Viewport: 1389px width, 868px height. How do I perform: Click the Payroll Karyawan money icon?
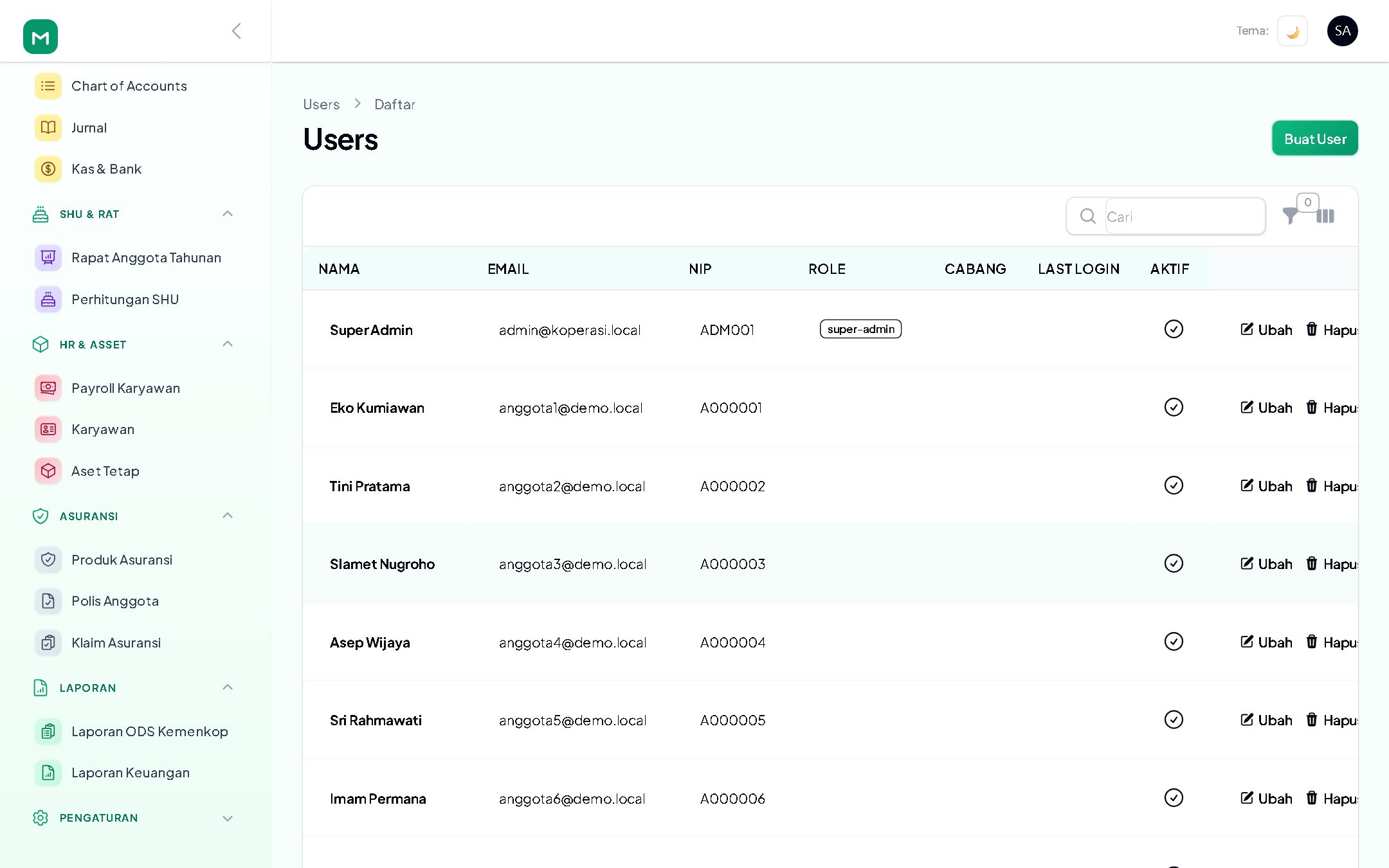pyautogui.click(x=48, y=388)
